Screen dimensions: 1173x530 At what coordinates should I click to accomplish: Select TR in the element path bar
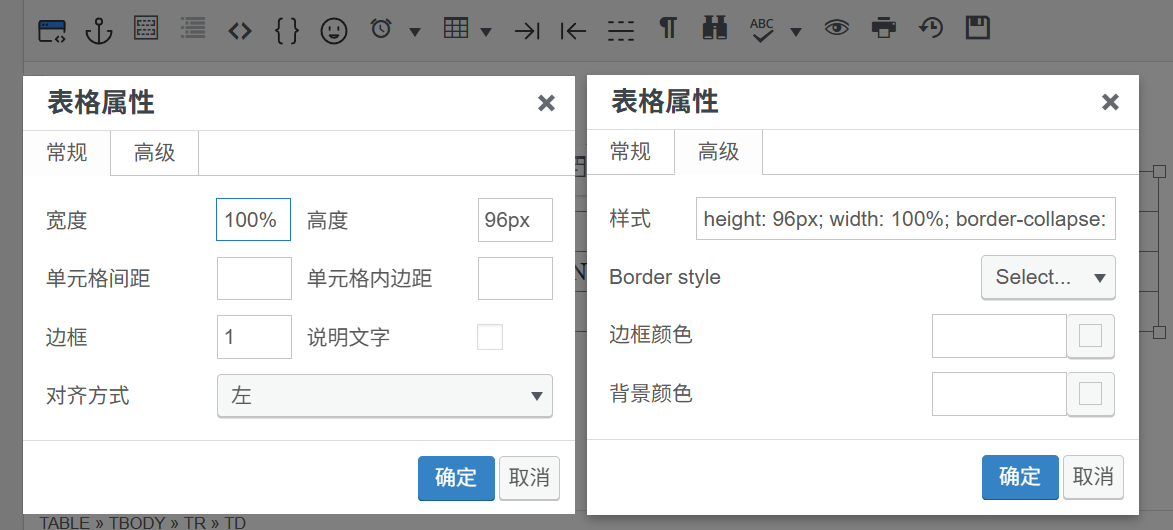195,523
